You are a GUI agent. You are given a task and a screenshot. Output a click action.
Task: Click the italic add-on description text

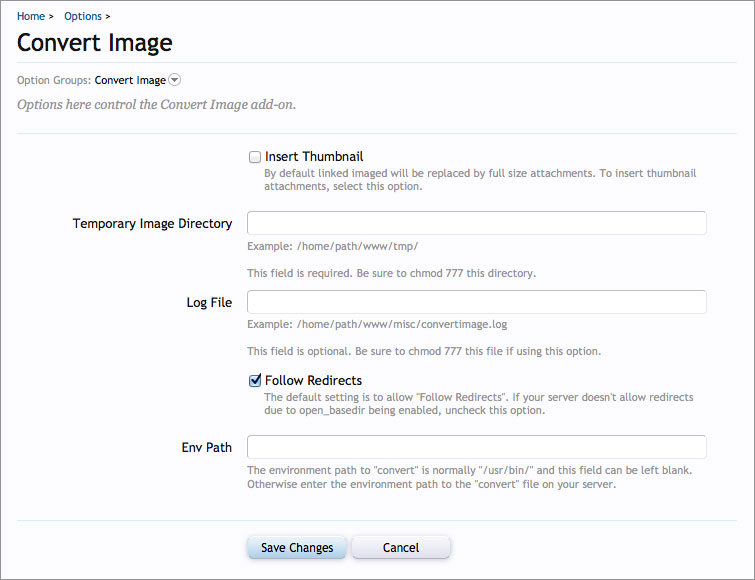157,104
